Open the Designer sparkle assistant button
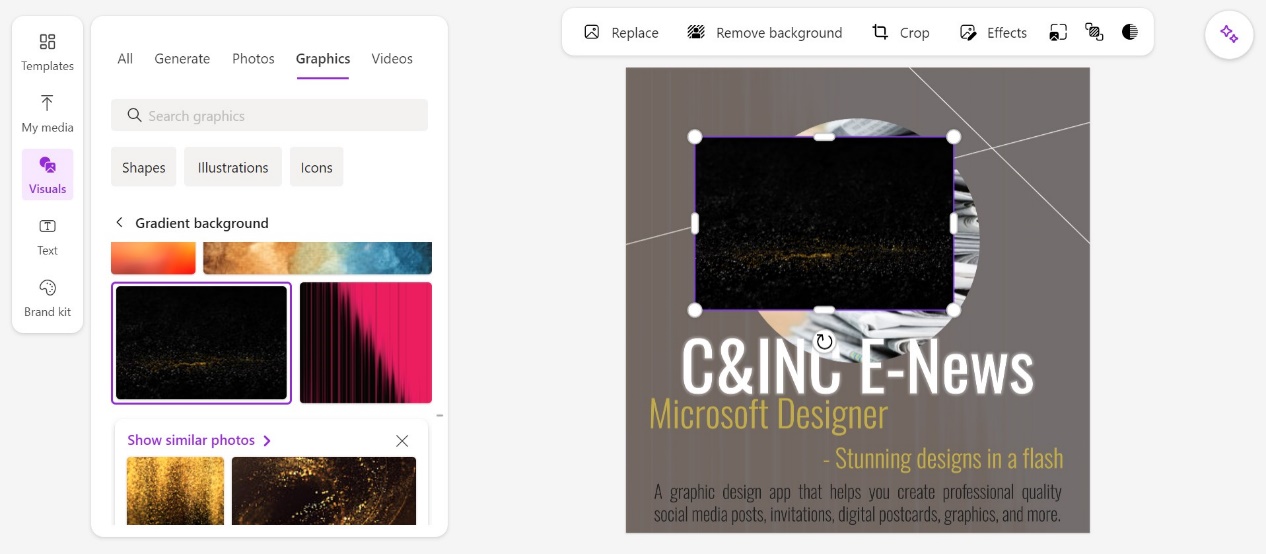The height and width of the screenshot is (554, 1266). click(x=1229, y=34)
